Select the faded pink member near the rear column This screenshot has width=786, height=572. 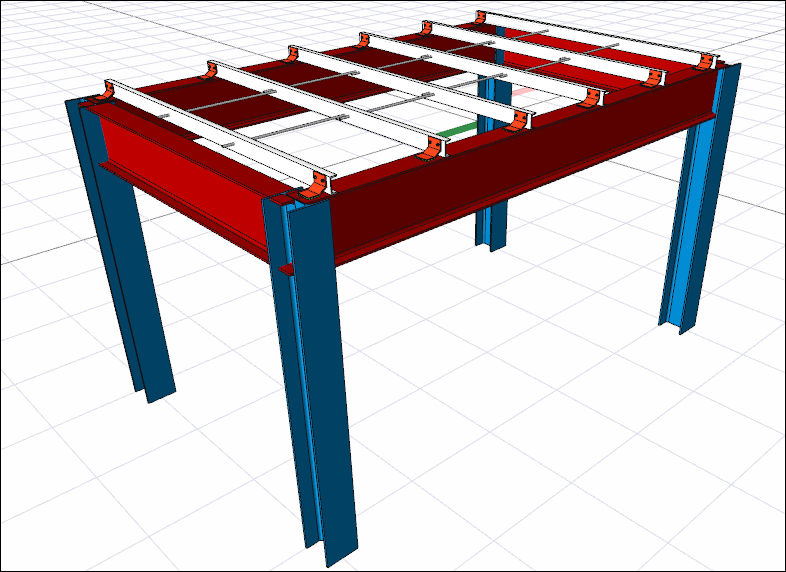click(x=523, y=91)
